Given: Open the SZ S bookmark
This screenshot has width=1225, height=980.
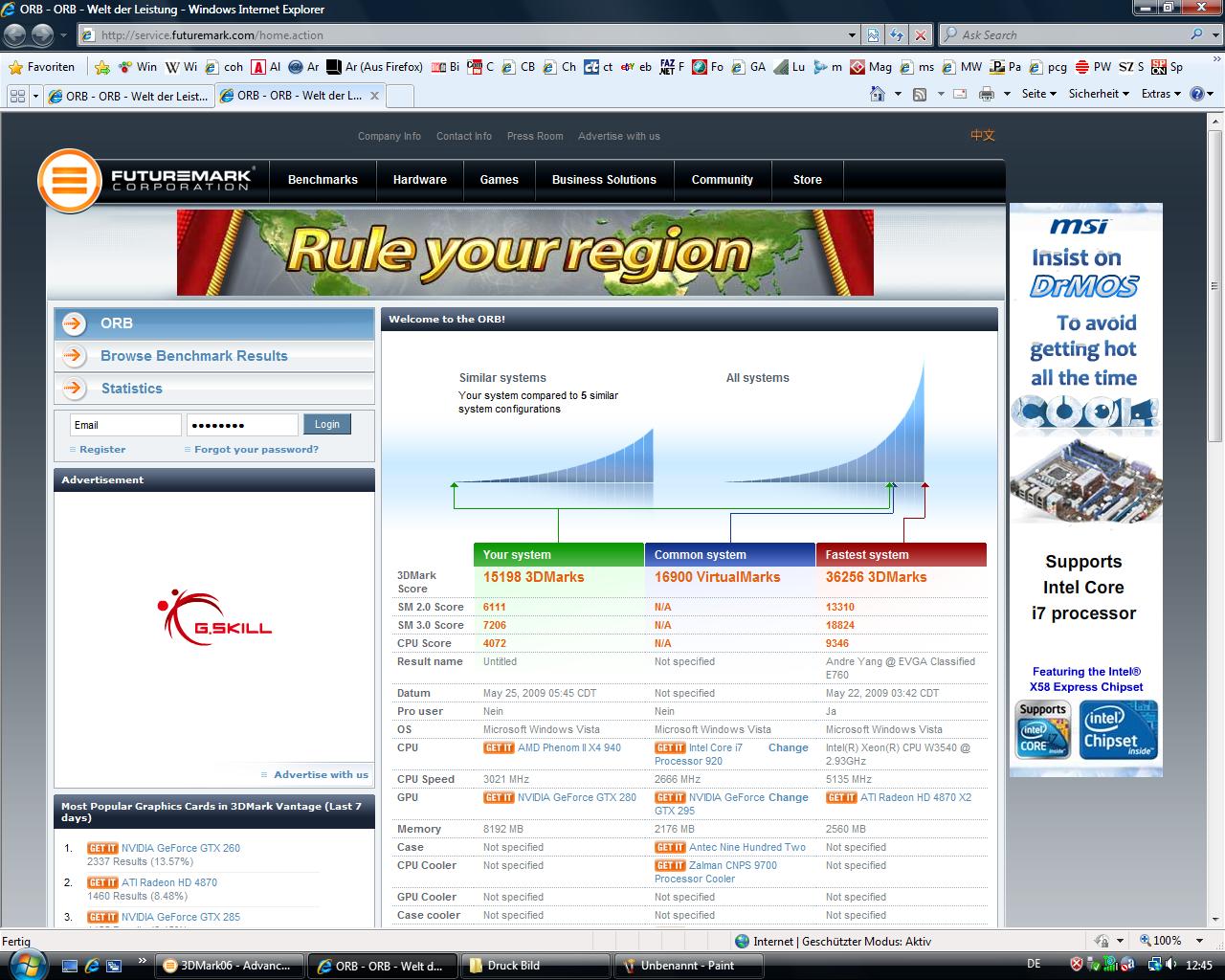Looking at the screenshot, I should [1131, 67].
